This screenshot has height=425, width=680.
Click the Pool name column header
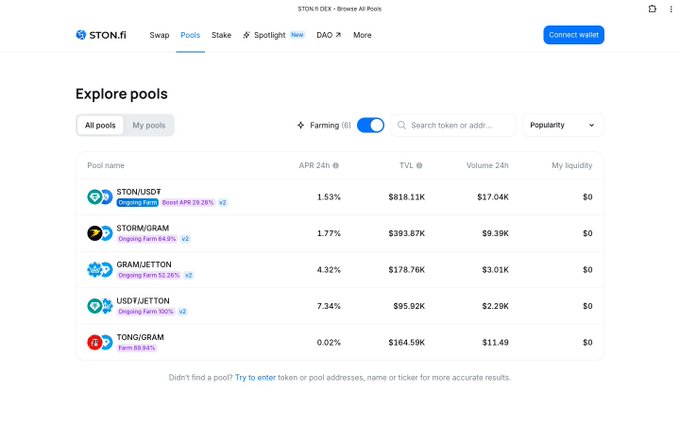click(106, 165)
